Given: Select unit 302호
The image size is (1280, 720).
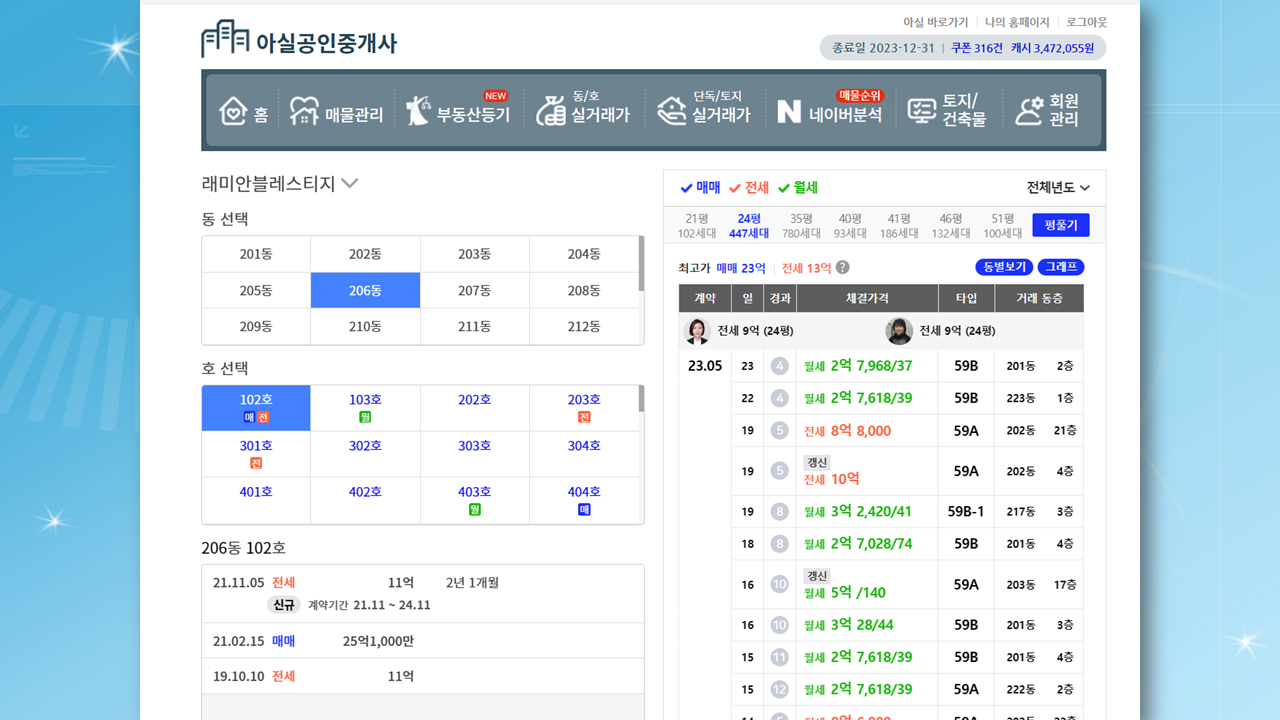Looking at the screenshot, I should (x=365, y=454).
